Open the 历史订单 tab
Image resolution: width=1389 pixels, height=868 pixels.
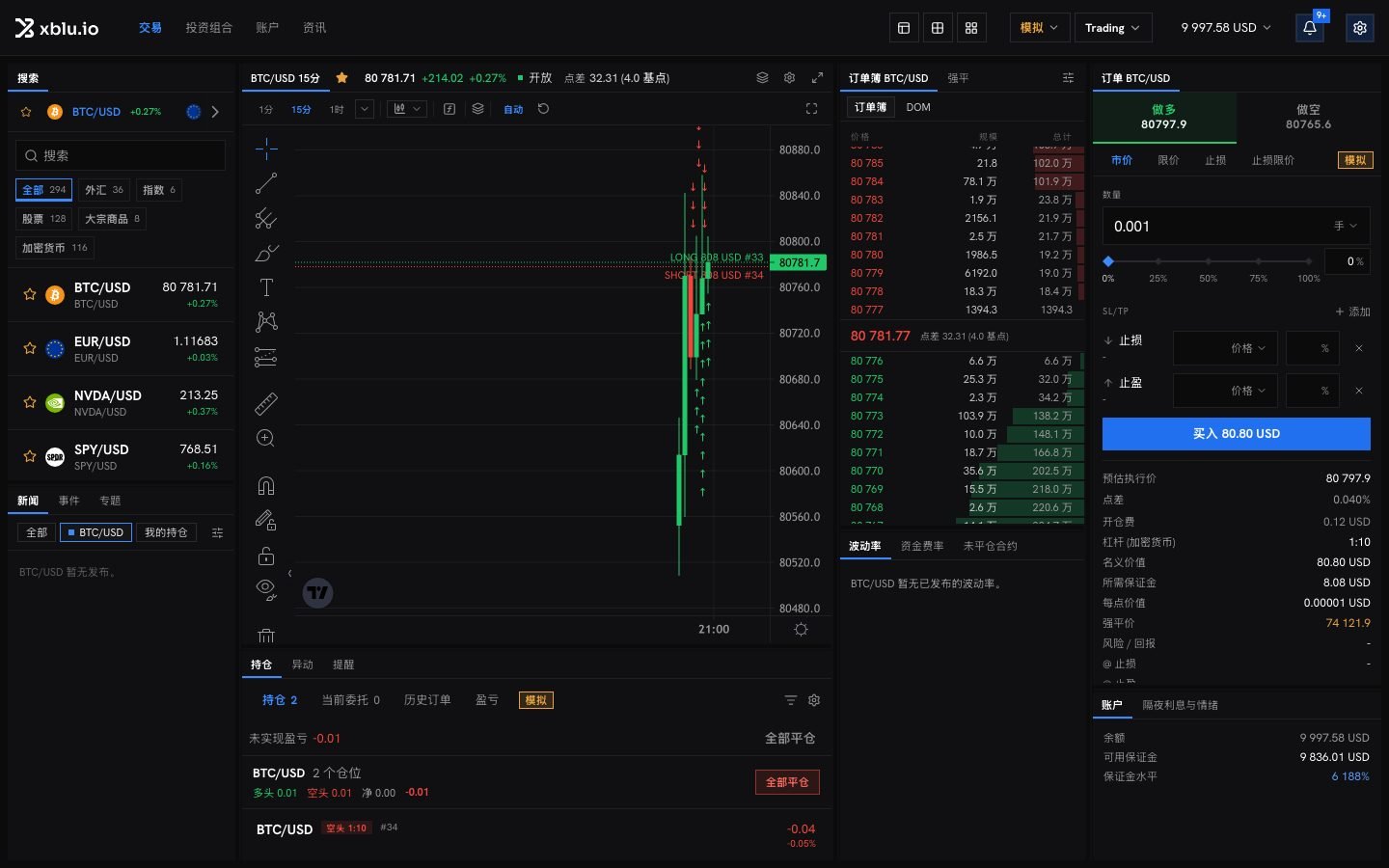click(427, 700)
